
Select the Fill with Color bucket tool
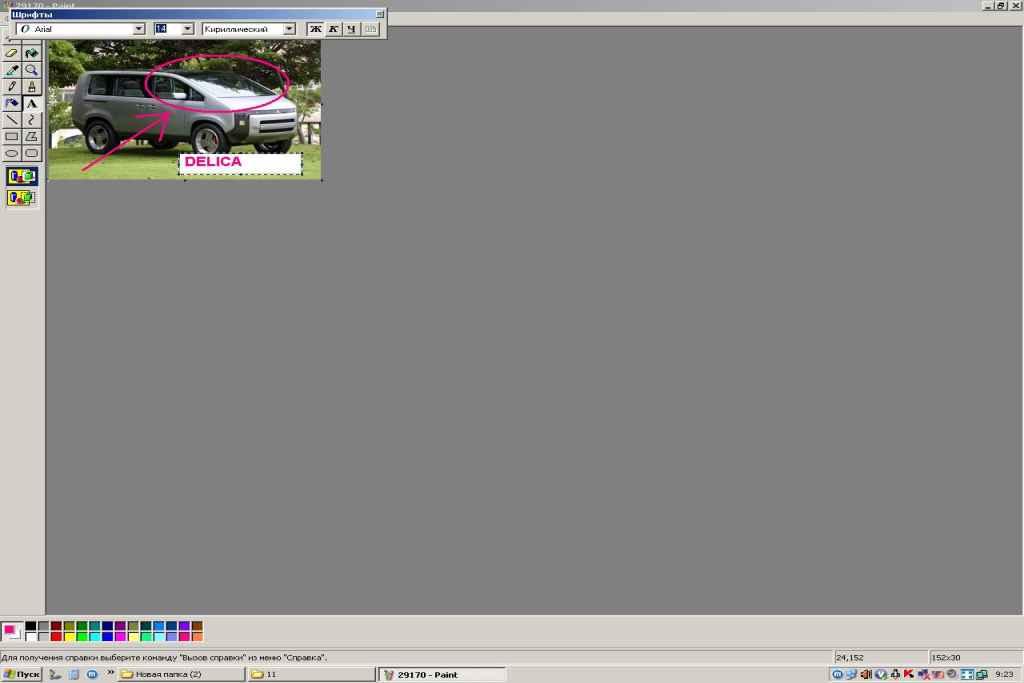coord(32,54)
